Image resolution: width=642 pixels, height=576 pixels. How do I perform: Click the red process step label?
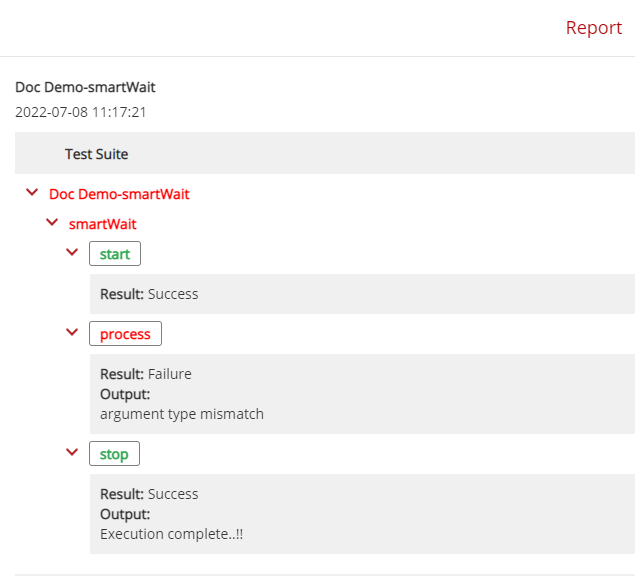click(x=125, y=334)
